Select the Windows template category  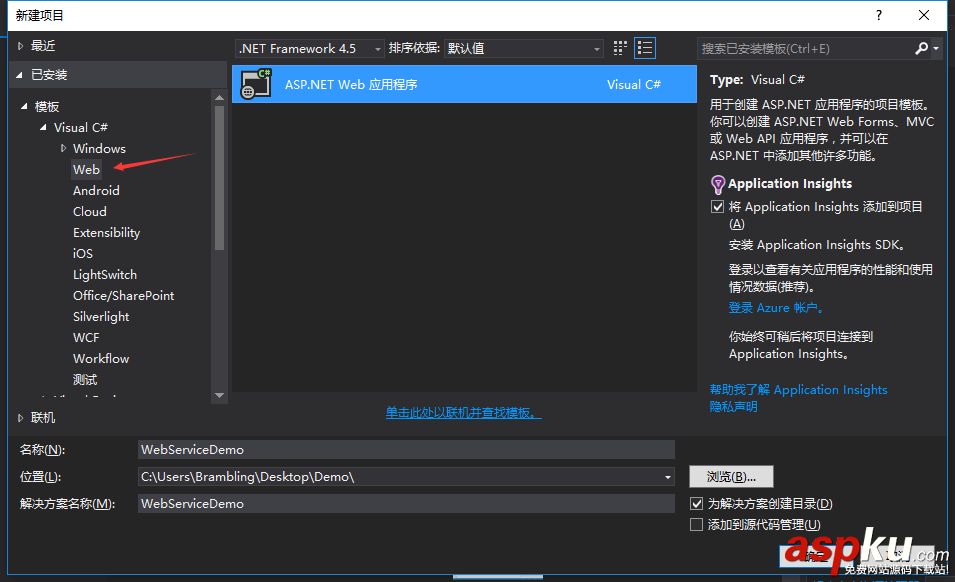tap(99, 148)
